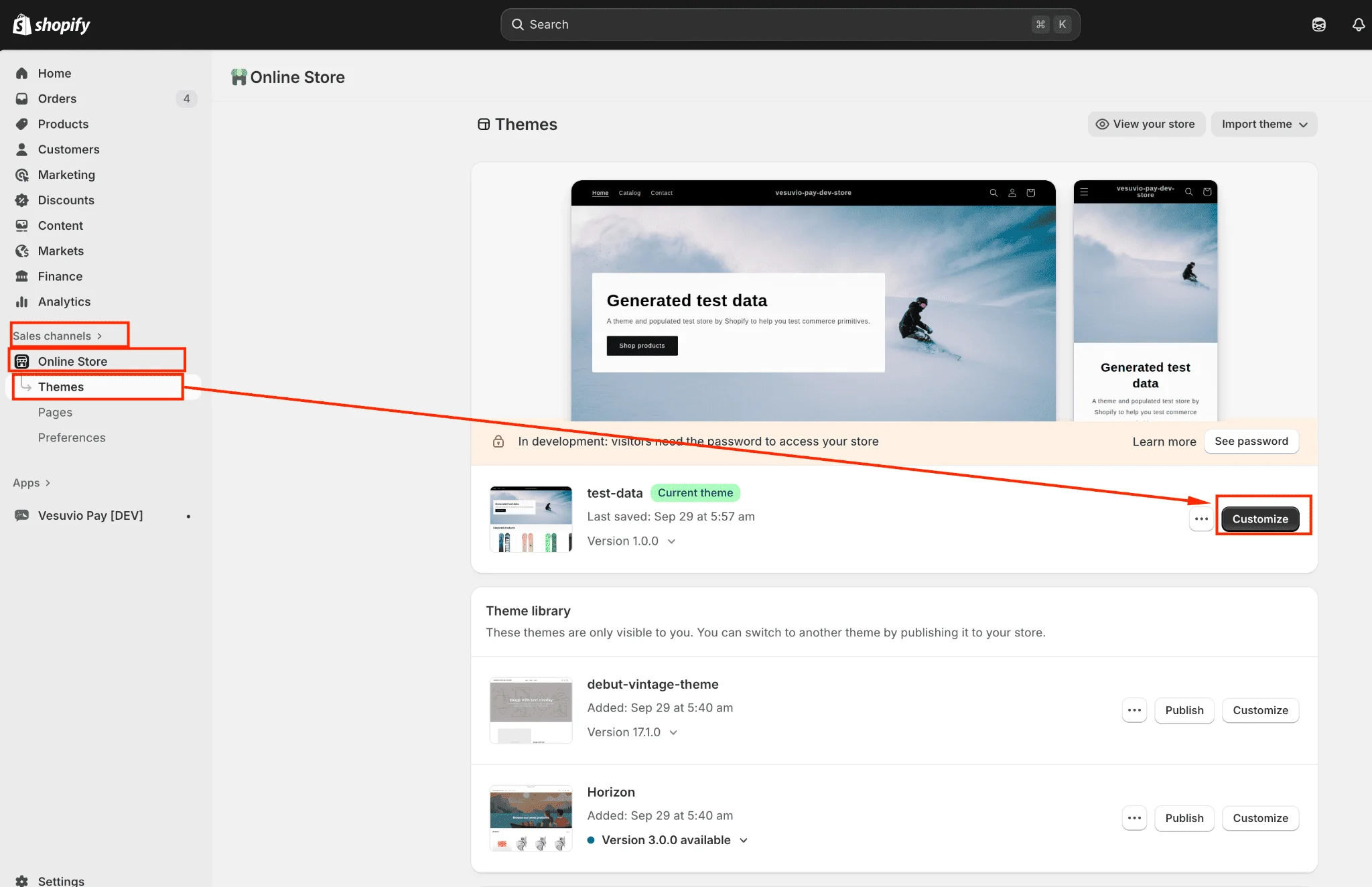Publish the Horizon theme
The image size is (1372, 887).
point(1184,818)
